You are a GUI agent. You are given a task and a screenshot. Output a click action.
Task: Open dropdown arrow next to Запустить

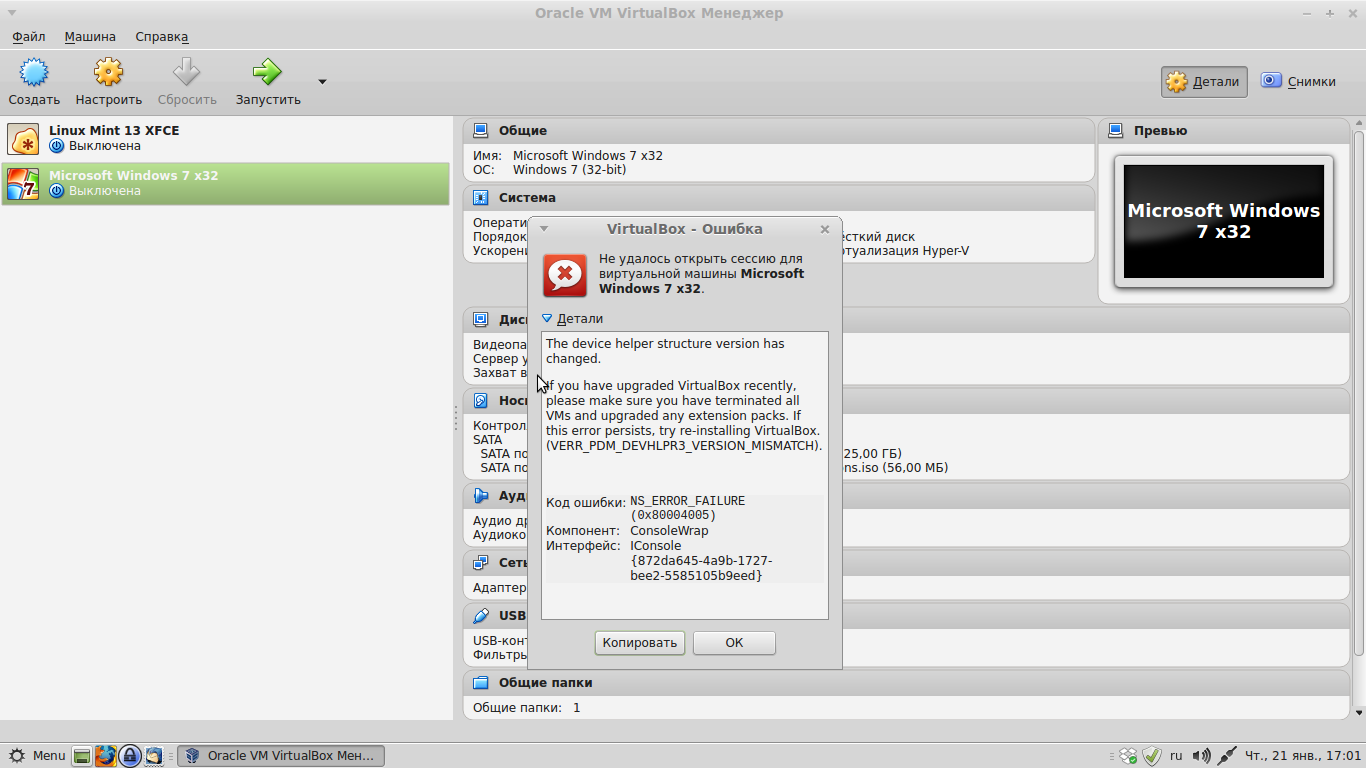click(322, 82)
